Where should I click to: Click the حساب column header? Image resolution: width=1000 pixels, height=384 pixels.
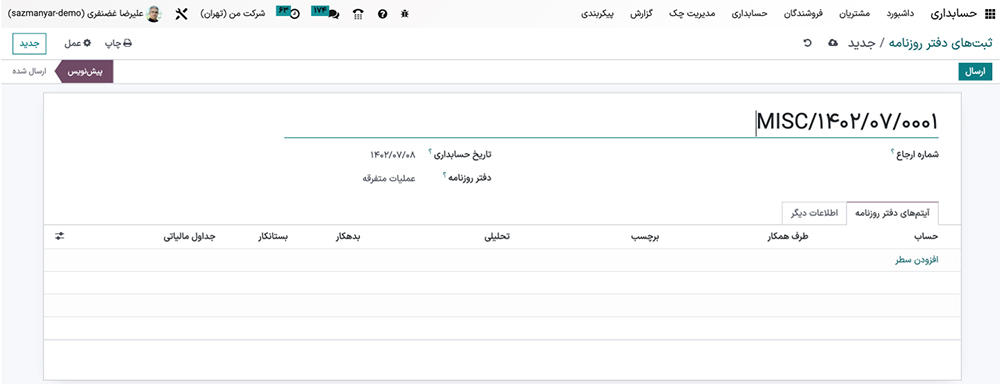pos(927,237)
